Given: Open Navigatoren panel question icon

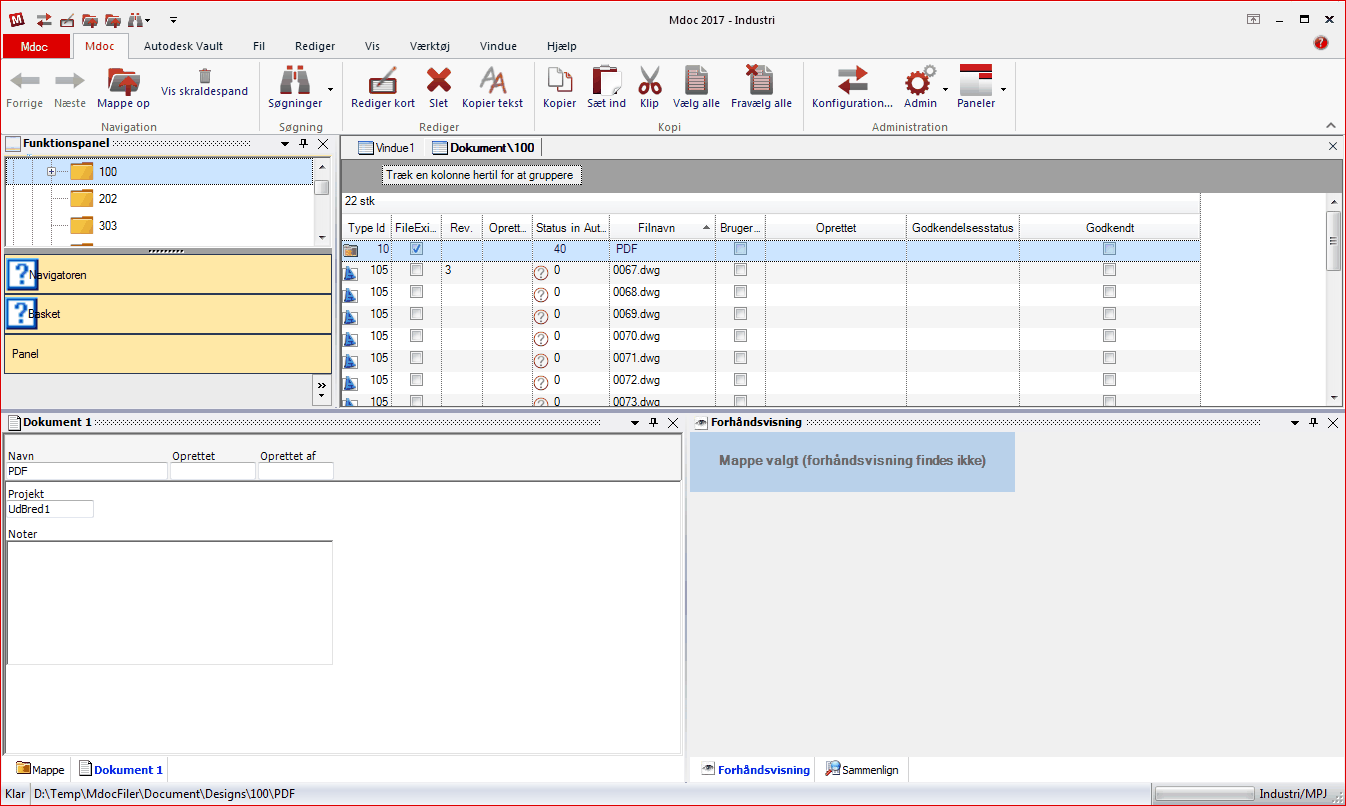Looking at the screenshot, I should pos(21,274).
